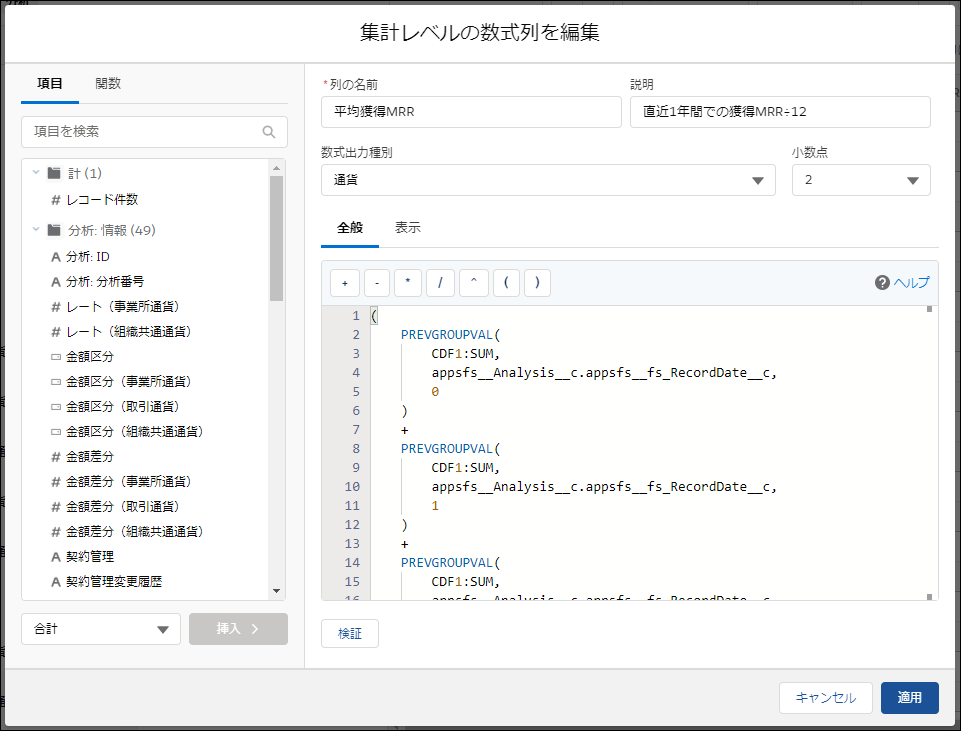This screenshot has width=961, height=731.
Task: Switch to the 表示 tab
Action: (x=407, y=228)
